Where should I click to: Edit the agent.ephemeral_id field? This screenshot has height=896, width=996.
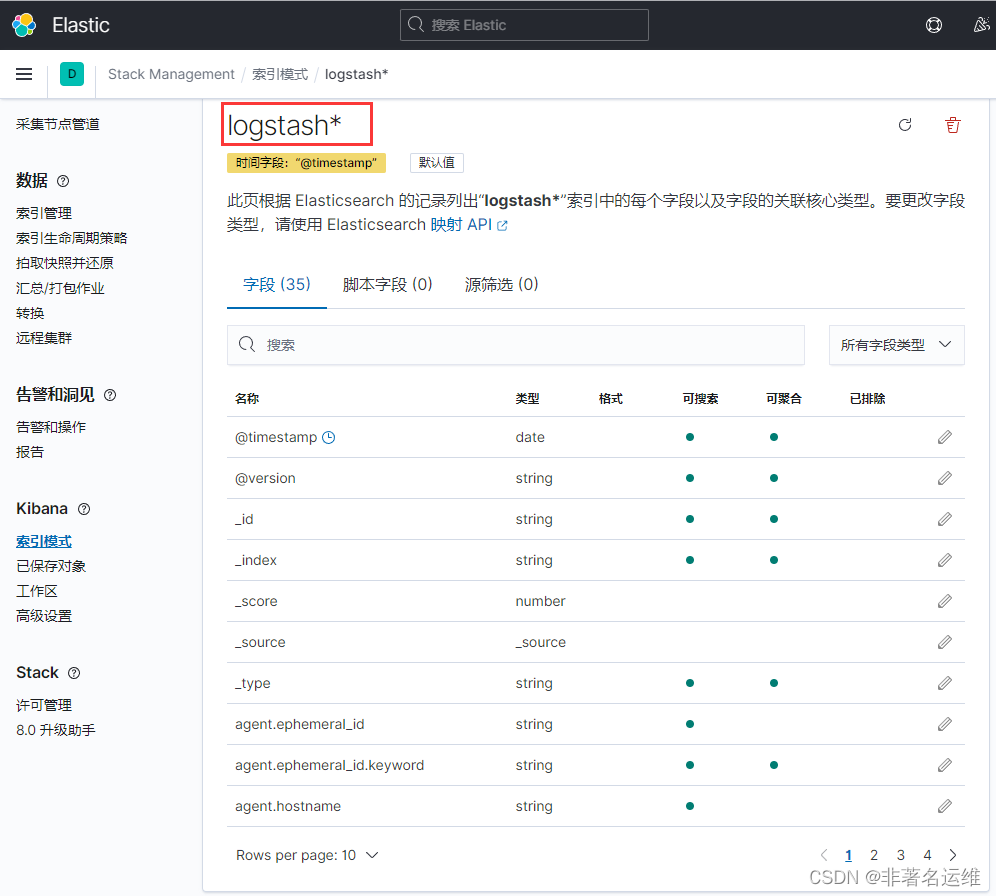[x=945, y=724]
